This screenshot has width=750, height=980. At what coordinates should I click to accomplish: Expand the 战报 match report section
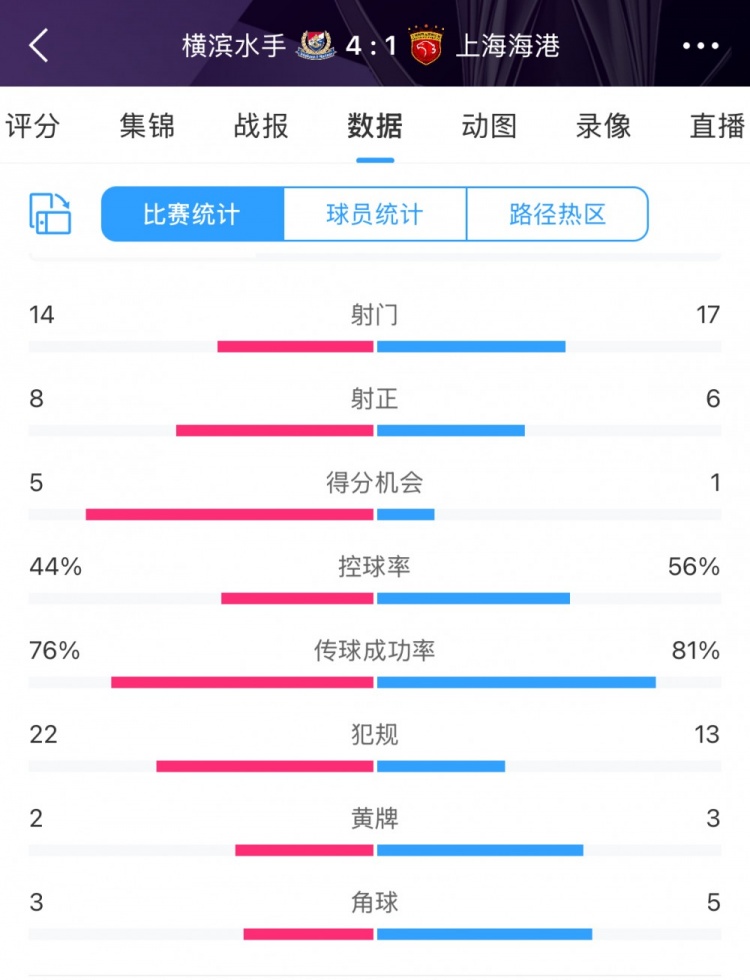pos(258,127)
